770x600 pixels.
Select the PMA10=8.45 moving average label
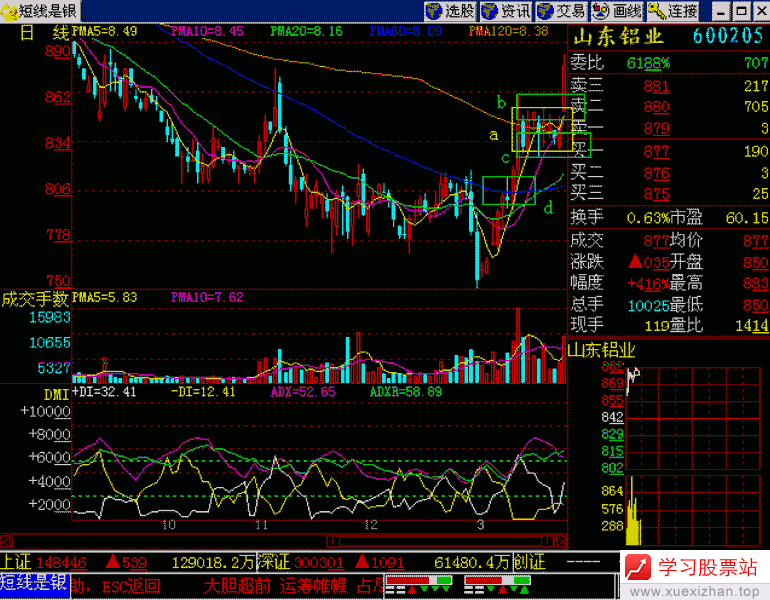coord(207,31)
